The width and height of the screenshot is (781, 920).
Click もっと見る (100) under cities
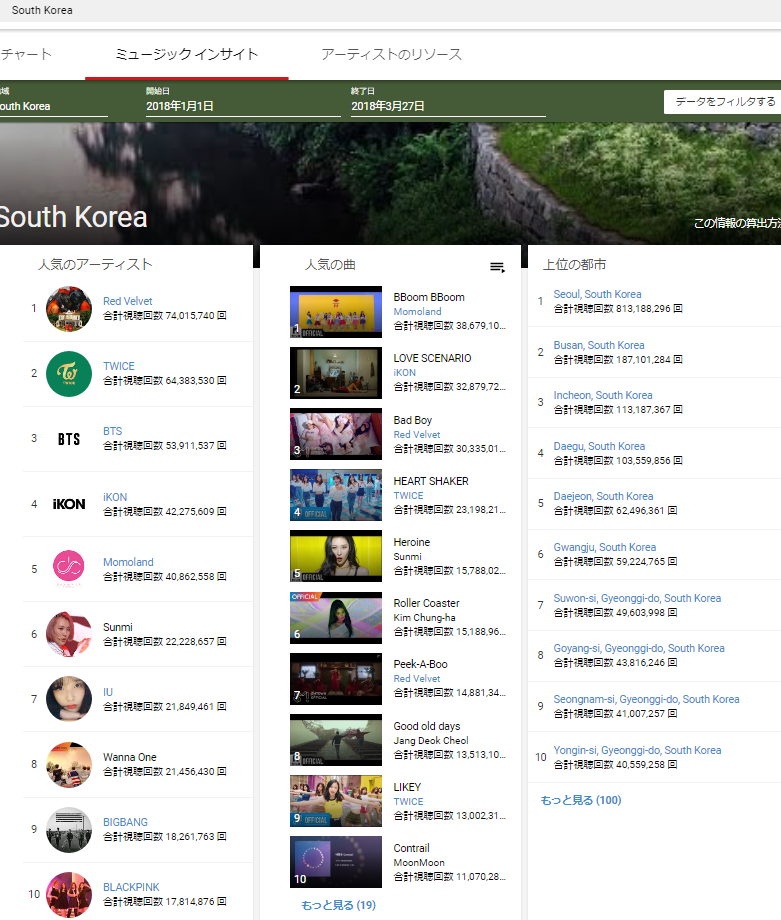coord(581,800)
